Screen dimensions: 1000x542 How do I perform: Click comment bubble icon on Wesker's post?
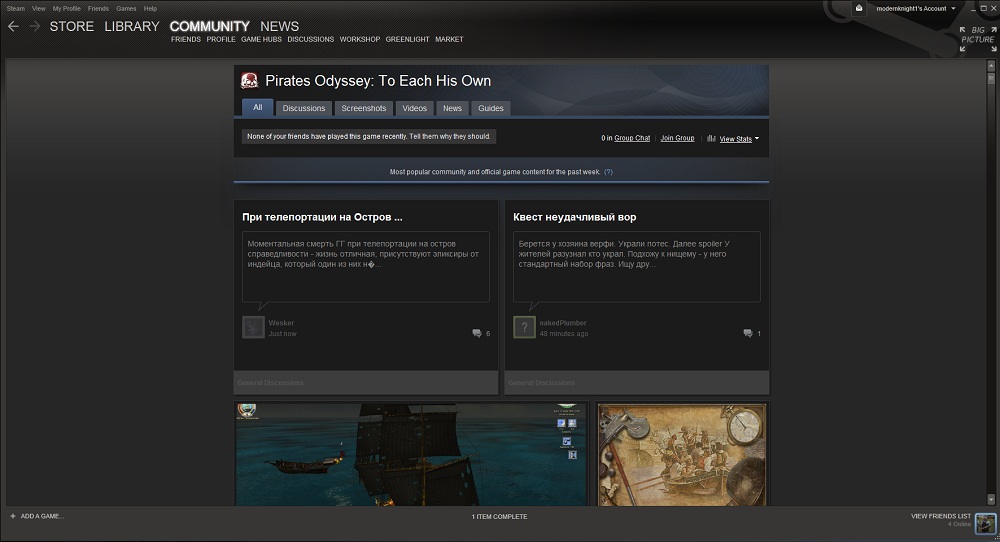[477, 333]
